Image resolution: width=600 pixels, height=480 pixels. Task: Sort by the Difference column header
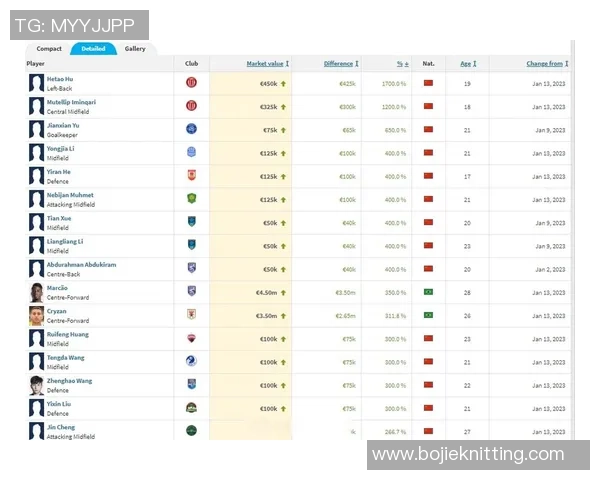tap(338, 63)
